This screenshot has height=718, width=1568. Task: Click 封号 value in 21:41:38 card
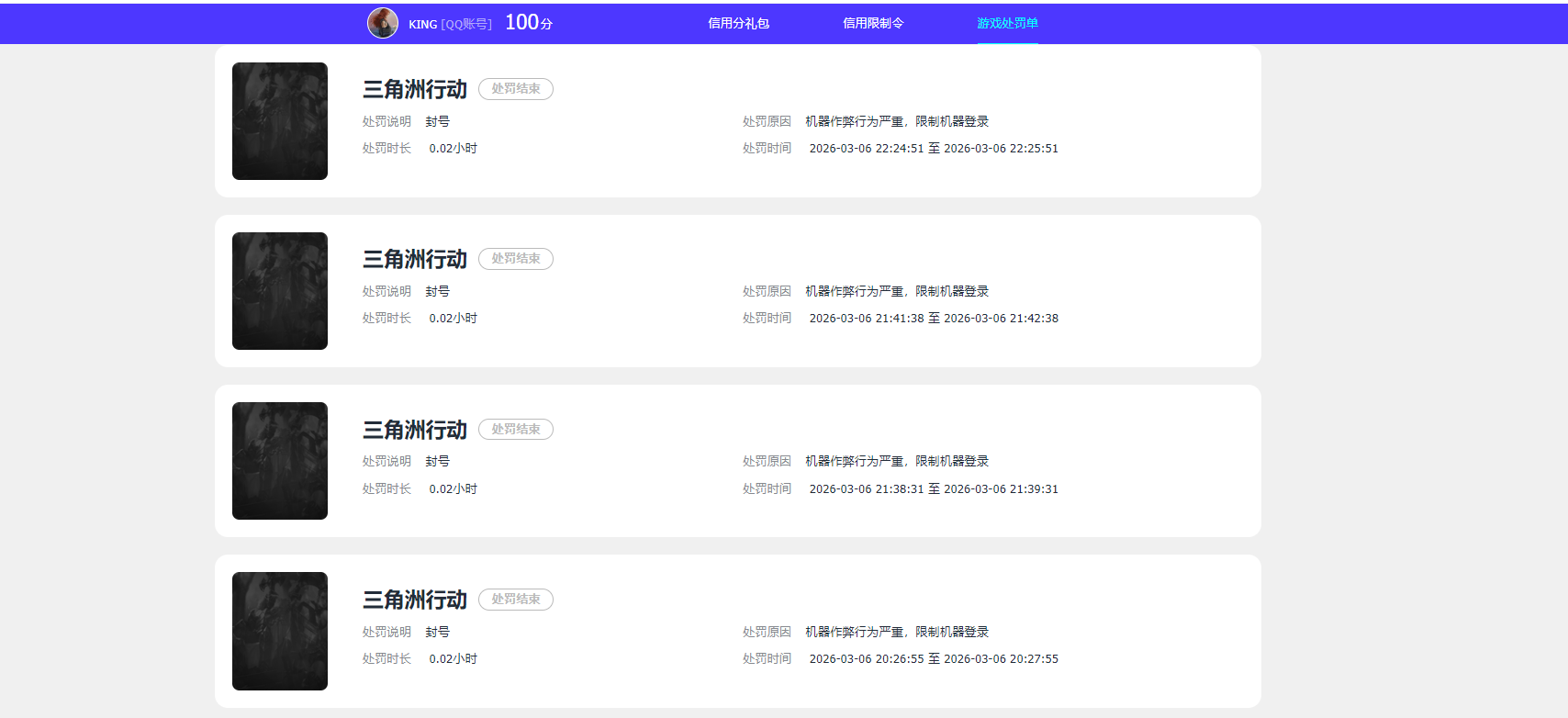pyautogui.click(x=438, y=291)
